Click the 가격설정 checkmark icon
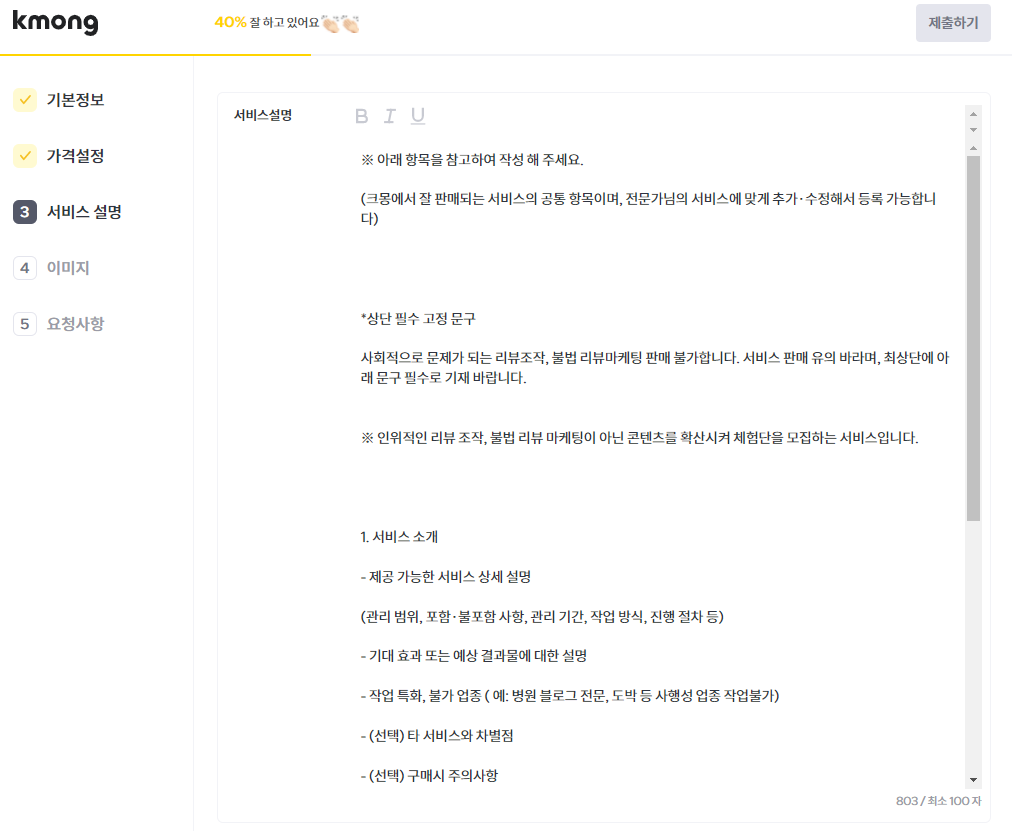 pos(25,155)
